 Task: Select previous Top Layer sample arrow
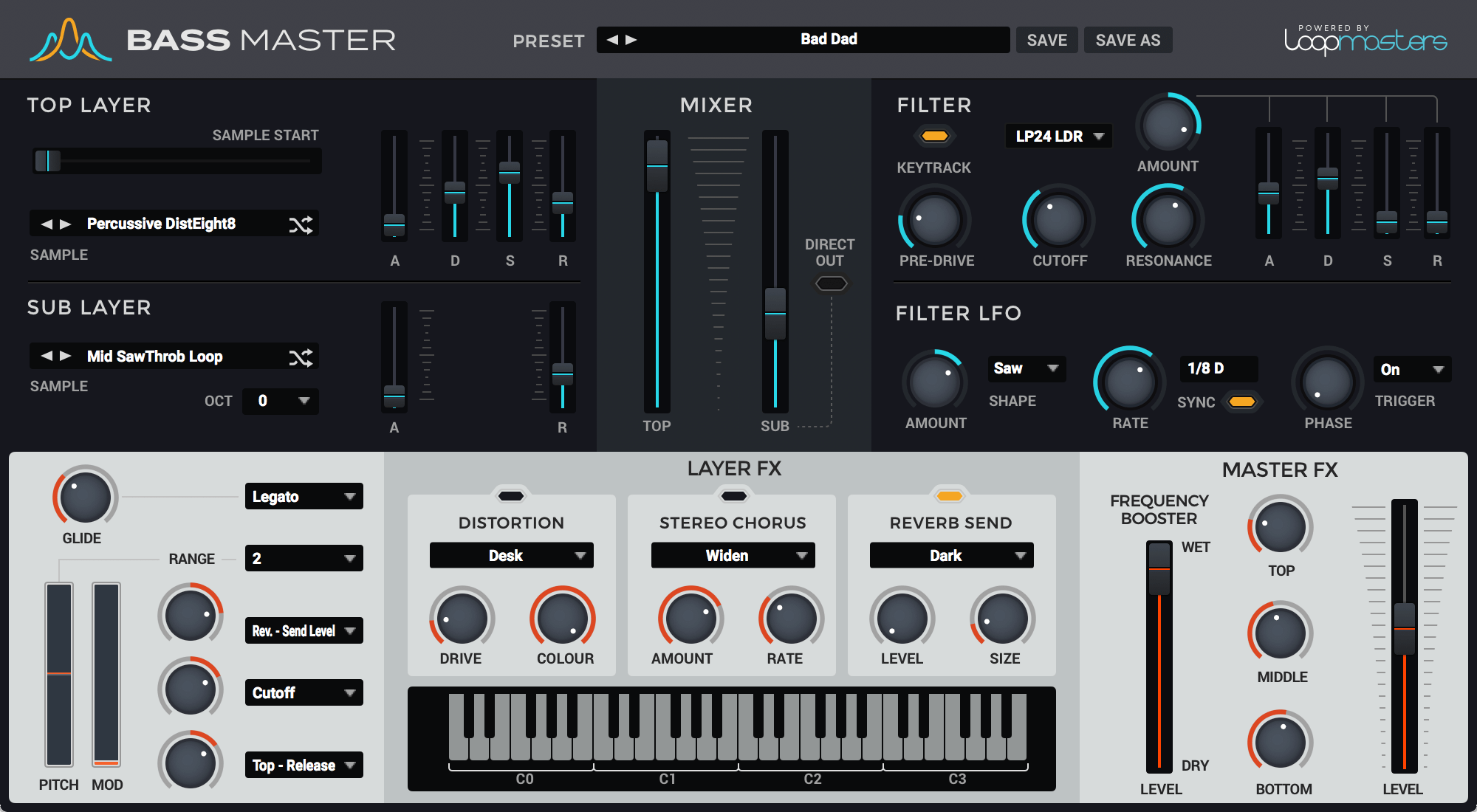click(x=47, y=224)
